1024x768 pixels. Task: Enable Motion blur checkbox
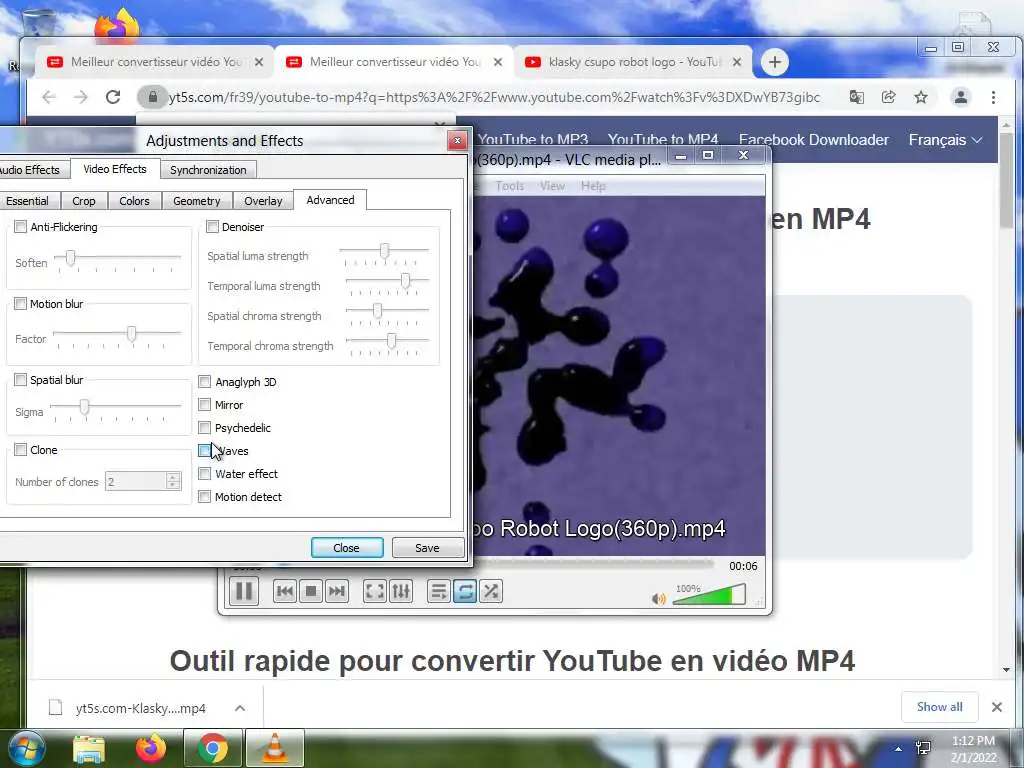(x=20, y=304)
